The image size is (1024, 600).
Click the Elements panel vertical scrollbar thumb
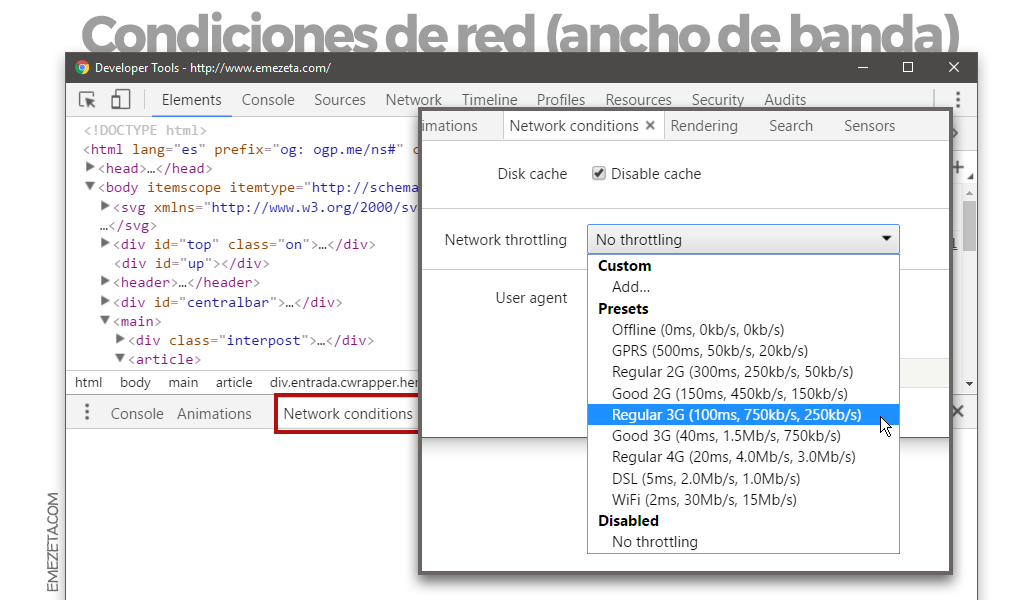pyautogui.click(x=969, y=225)
